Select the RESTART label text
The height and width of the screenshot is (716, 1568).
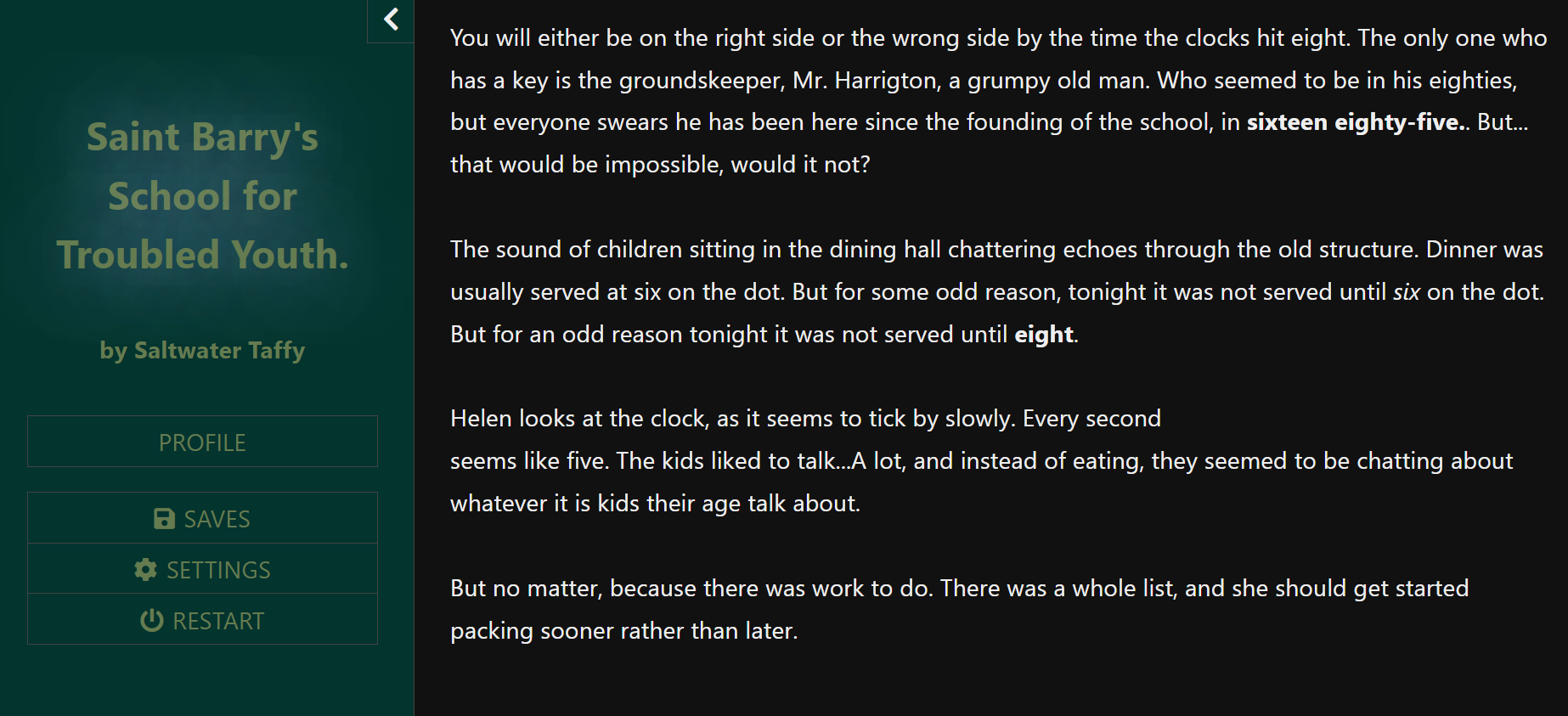point(218,621)
